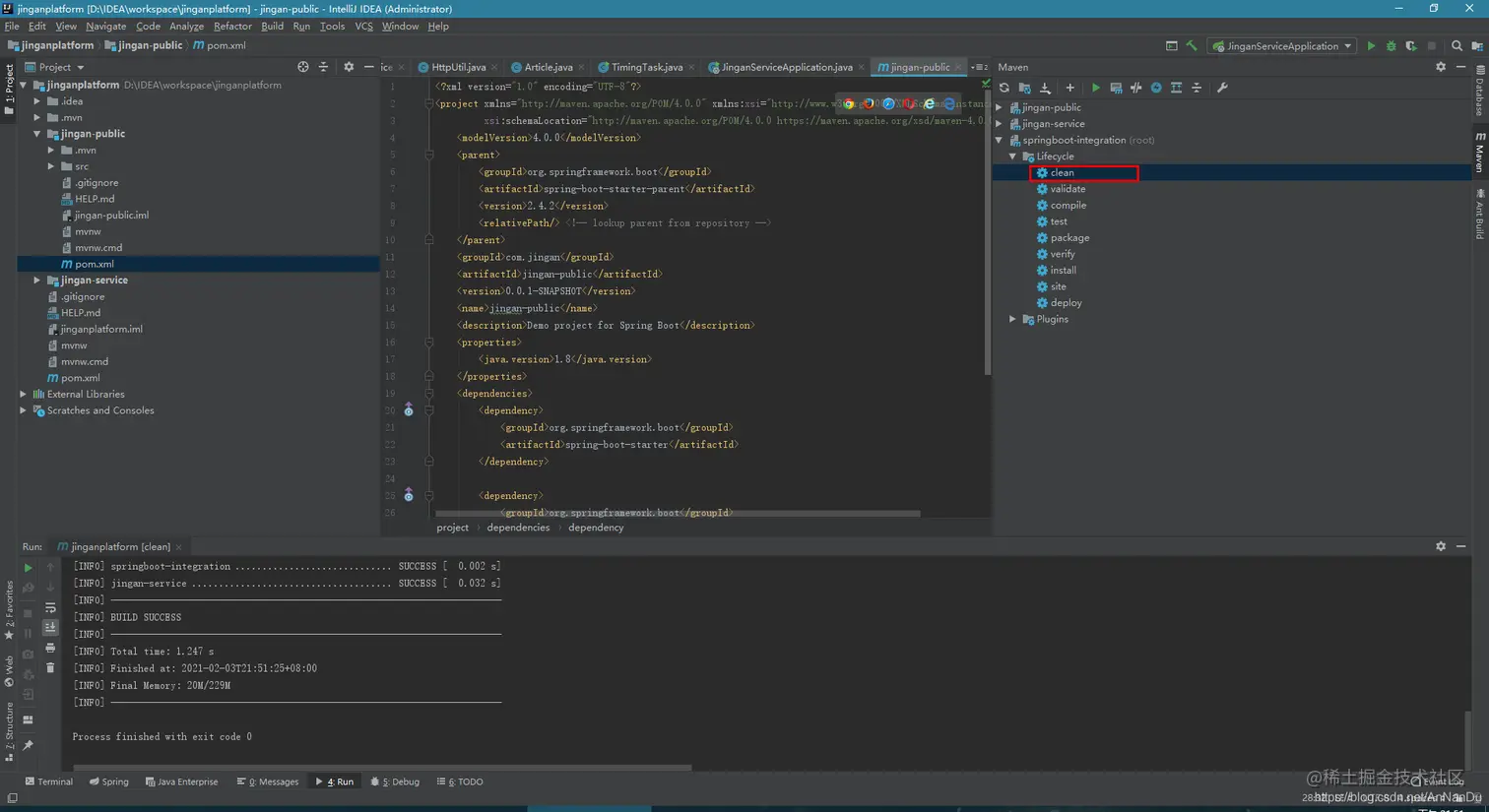
Task: Click dependencies breadcrumb in editor
Action: coord(518,528)
